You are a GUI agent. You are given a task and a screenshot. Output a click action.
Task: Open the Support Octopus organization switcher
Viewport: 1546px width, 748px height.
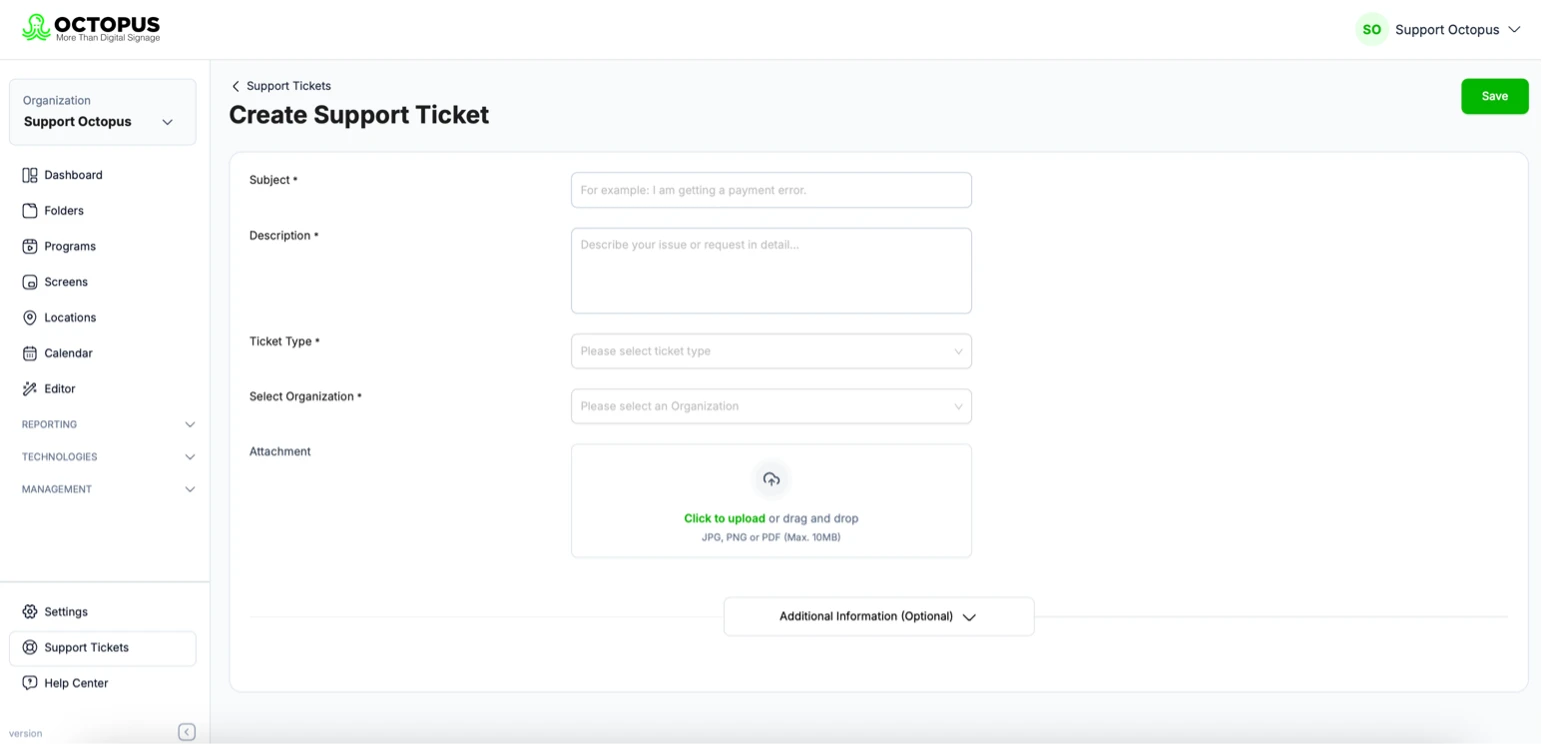103,113
